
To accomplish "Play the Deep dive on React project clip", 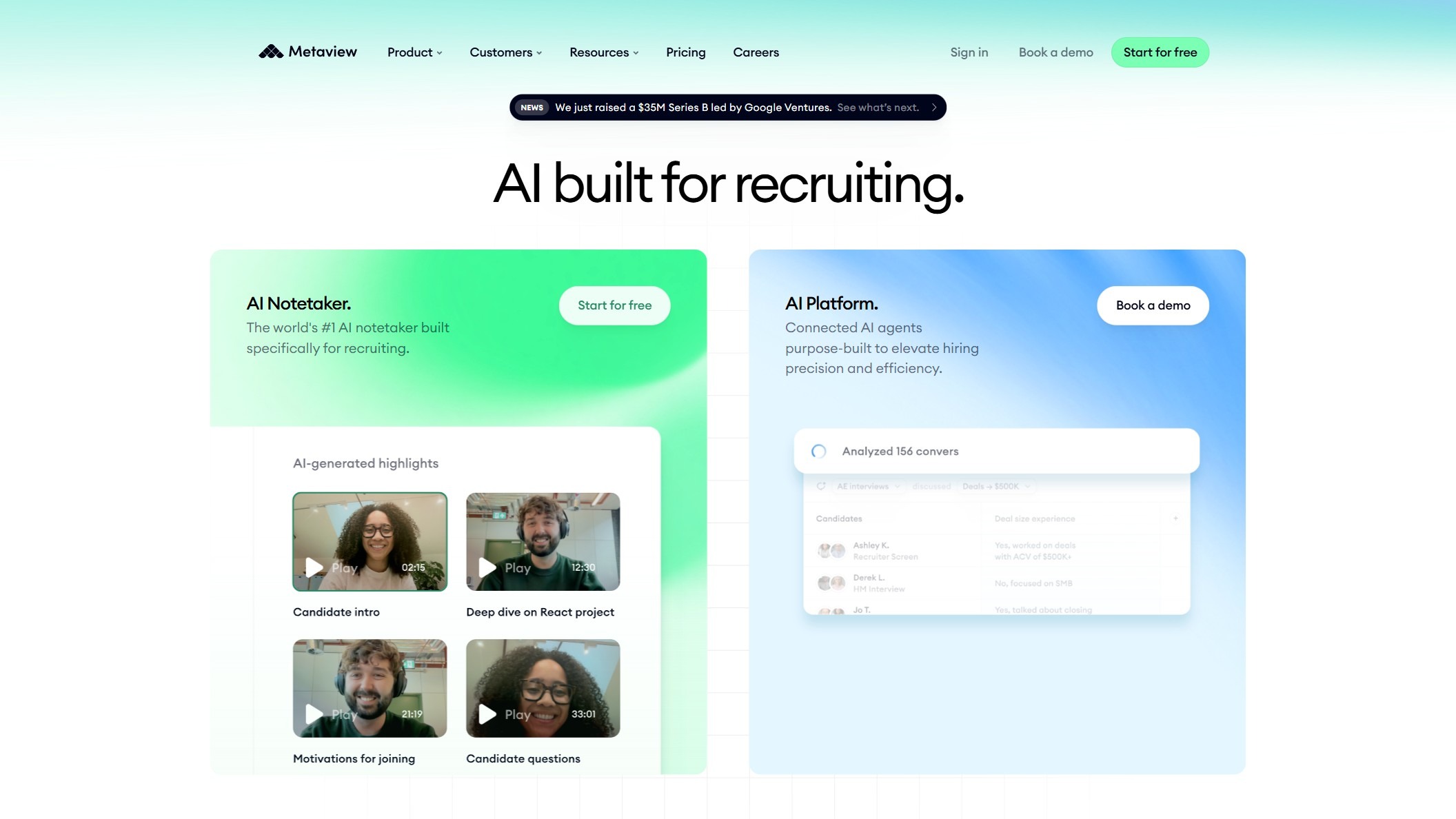I will [x=487, y=567].
